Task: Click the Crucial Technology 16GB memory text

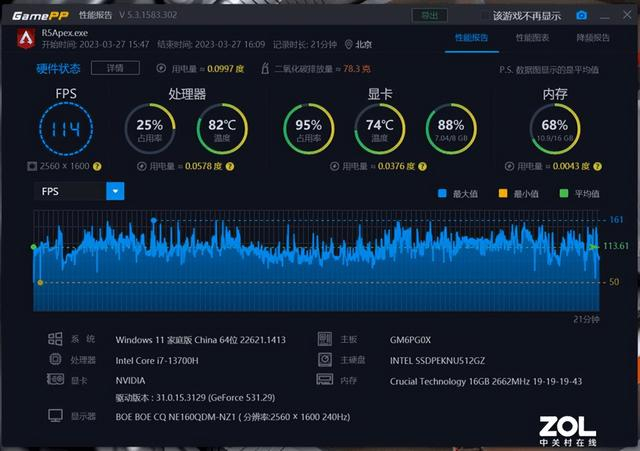Action: point(486,381)
